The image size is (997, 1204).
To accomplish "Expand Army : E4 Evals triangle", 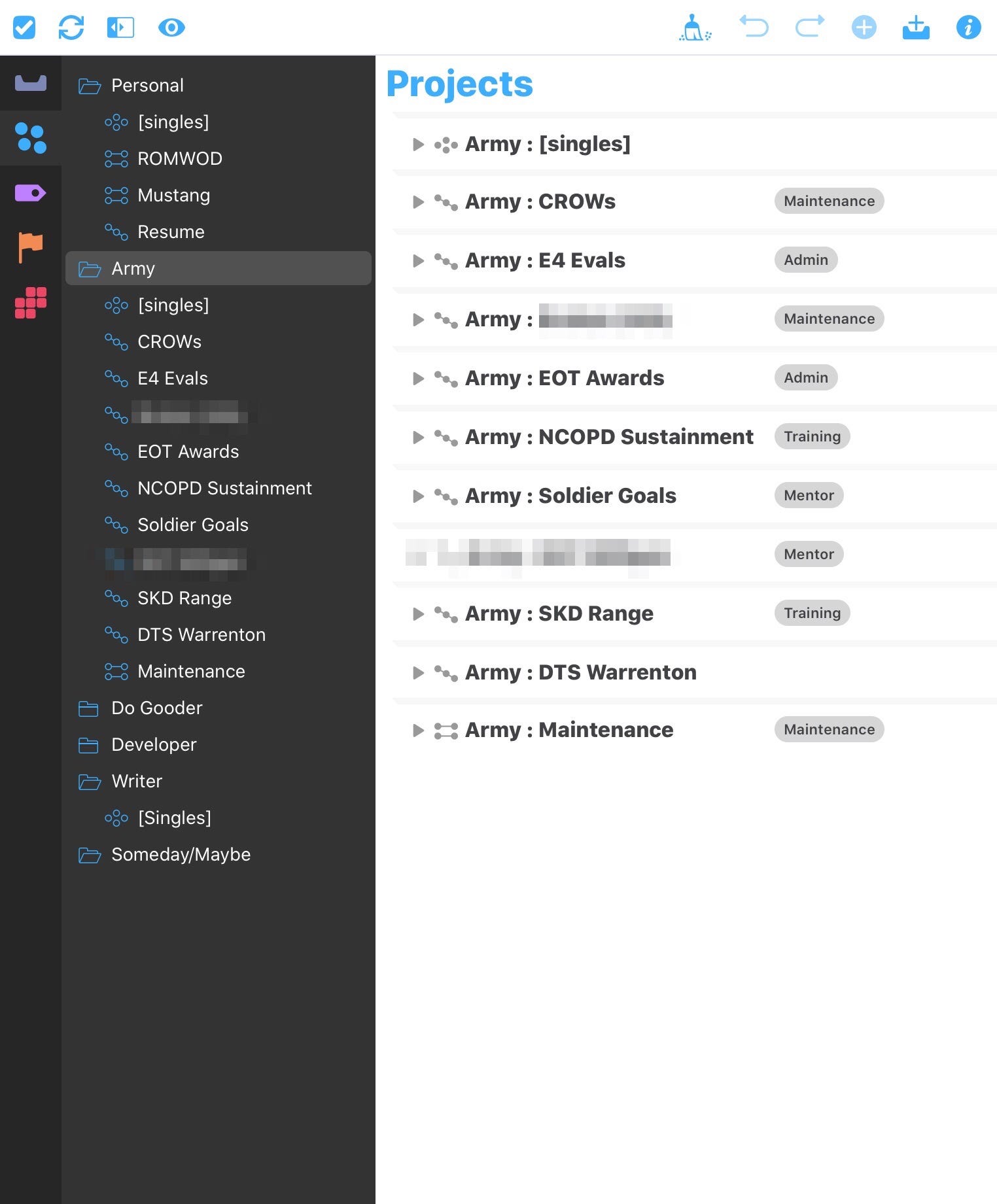I will coord(418,261).
